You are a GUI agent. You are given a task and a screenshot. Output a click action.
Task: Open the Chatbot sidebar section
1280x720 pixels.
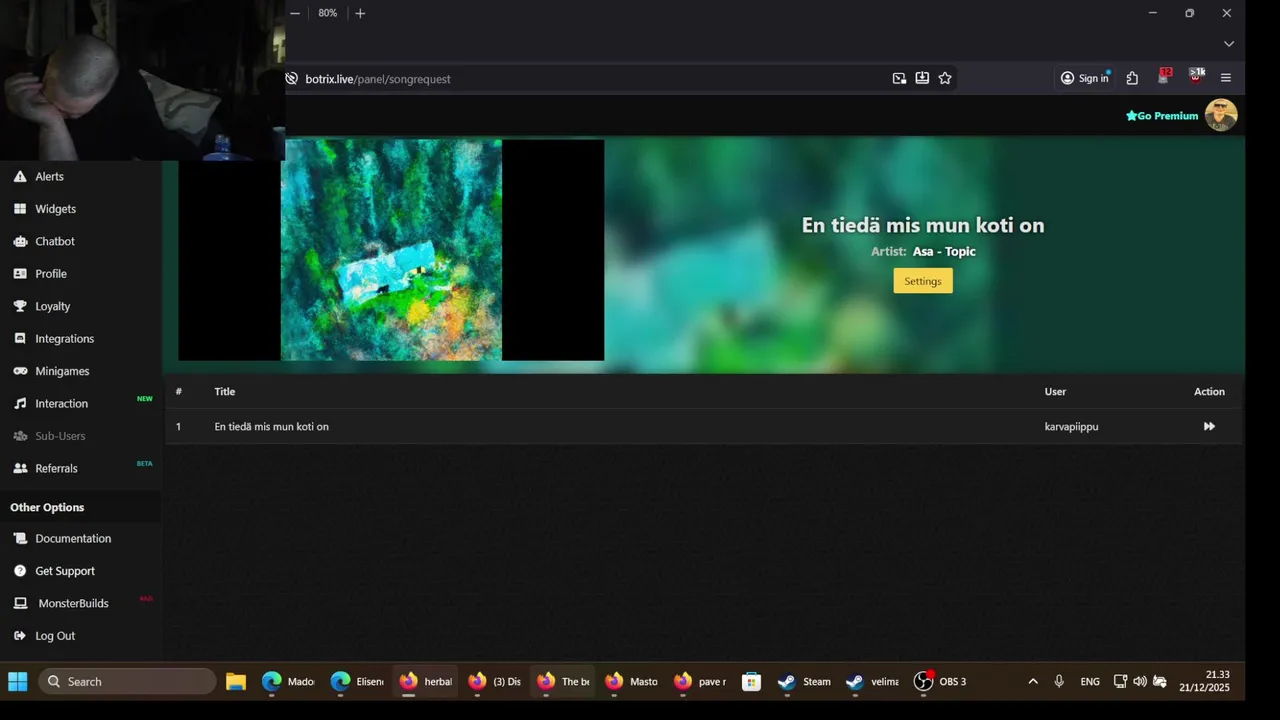point(55,241)
